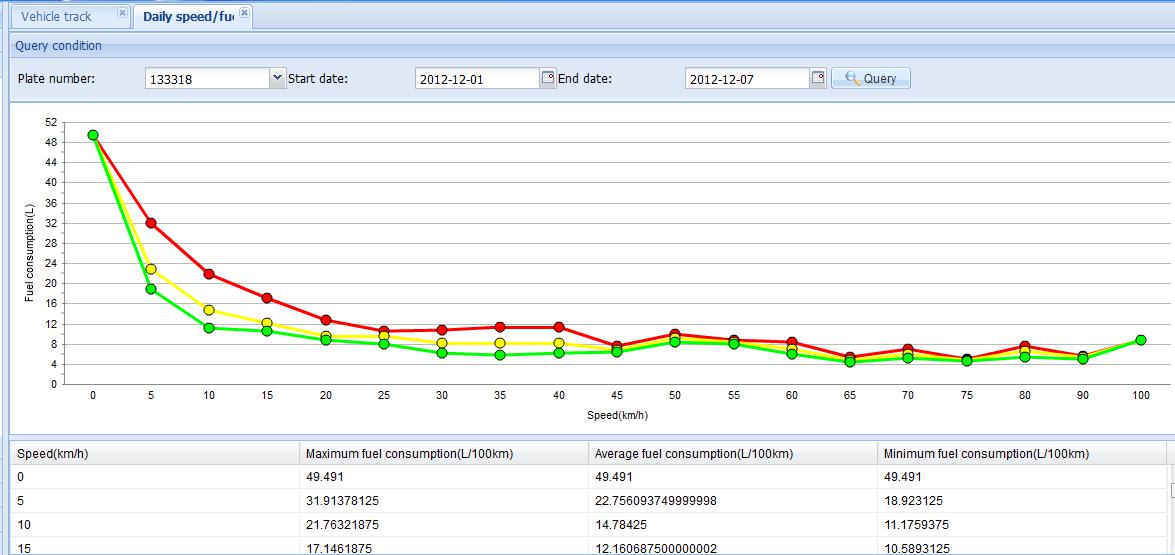Click the Query condition panel header

click(x=592, y=46)
